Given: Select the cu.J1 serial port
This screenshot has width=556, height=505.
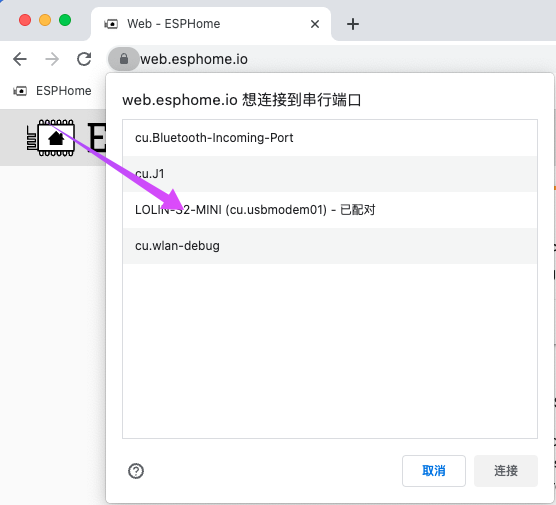Looking at the screenshot, I should tap(330, 174).
